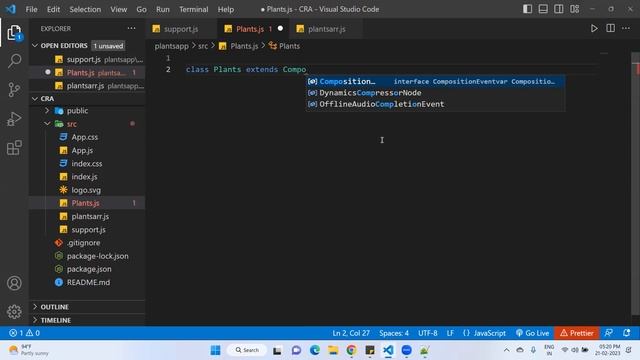The width and height of the screenshot is (640, 360).
Task: Switch to the support.js editor tab
Action: tap(181, 29)
